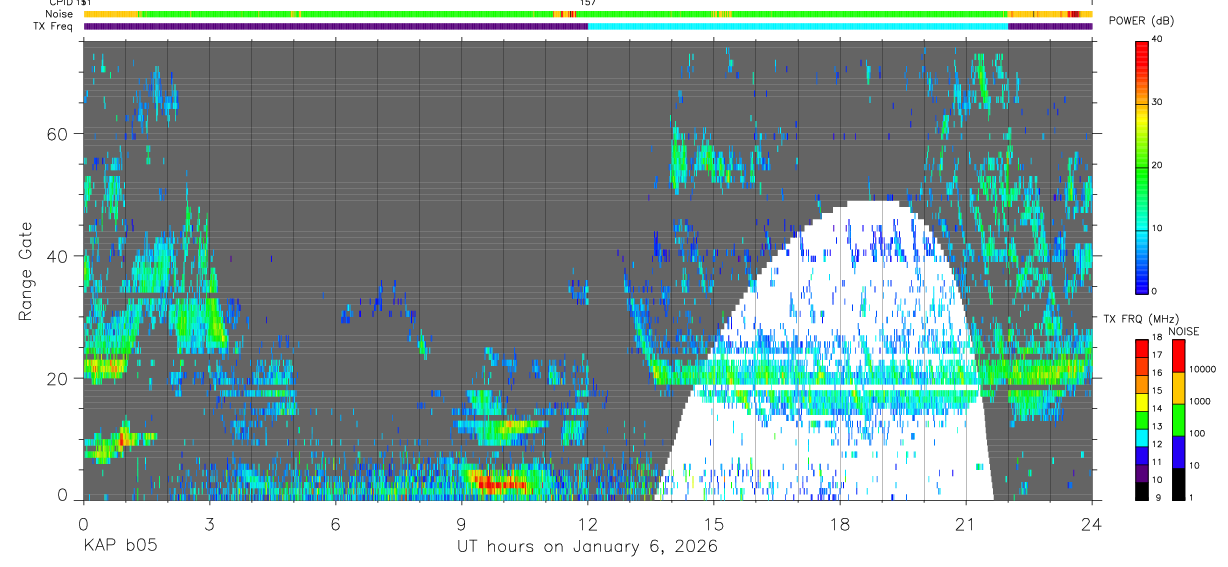The height and width of the screenshot is (567, 1228).
Task: Click the 9 hour tick on the UT axis
Action: tap(462, 523)
